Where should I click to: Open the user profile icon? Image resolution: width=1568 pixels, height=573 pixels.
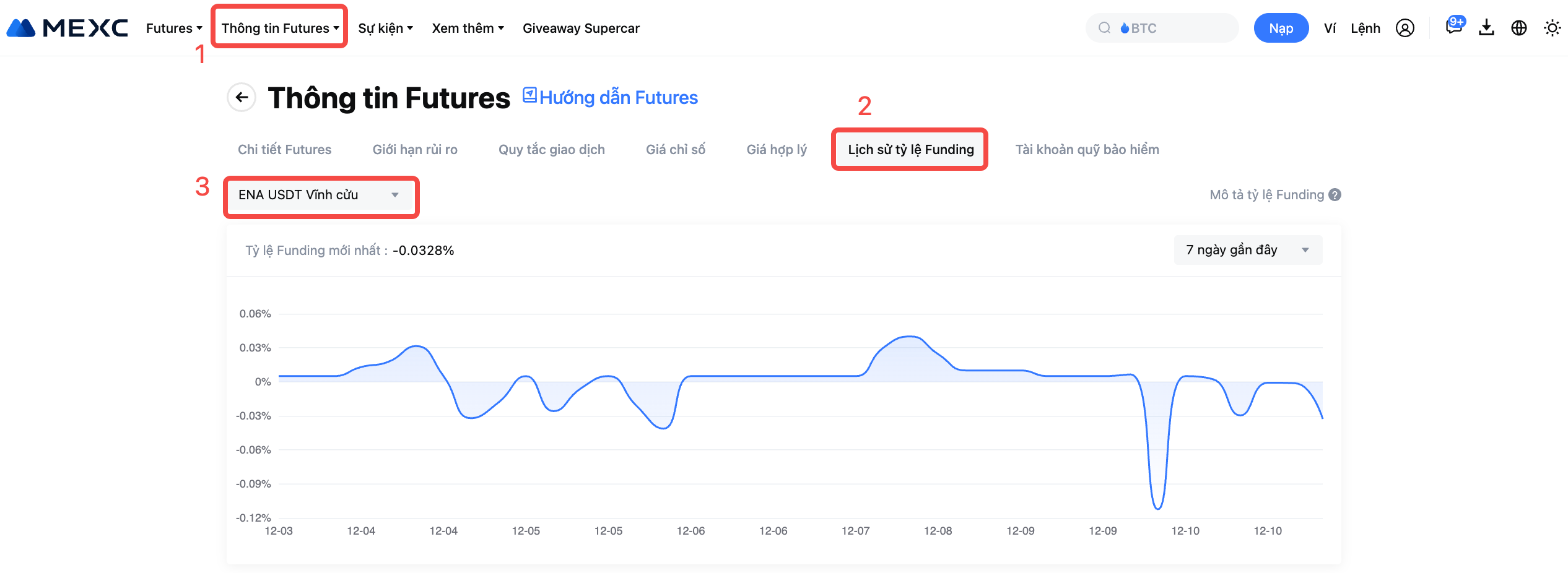(1405, 28)
